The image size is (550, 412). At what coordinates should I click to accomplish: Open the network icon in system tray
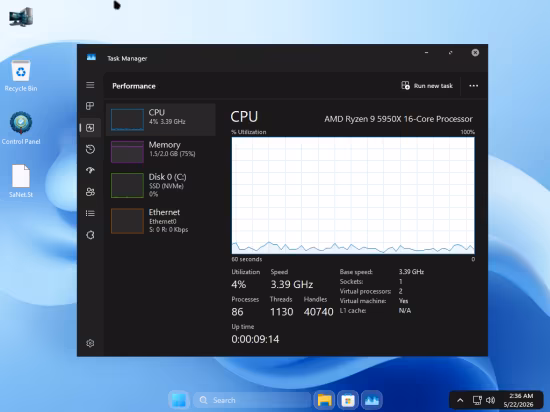click(477, 400)
